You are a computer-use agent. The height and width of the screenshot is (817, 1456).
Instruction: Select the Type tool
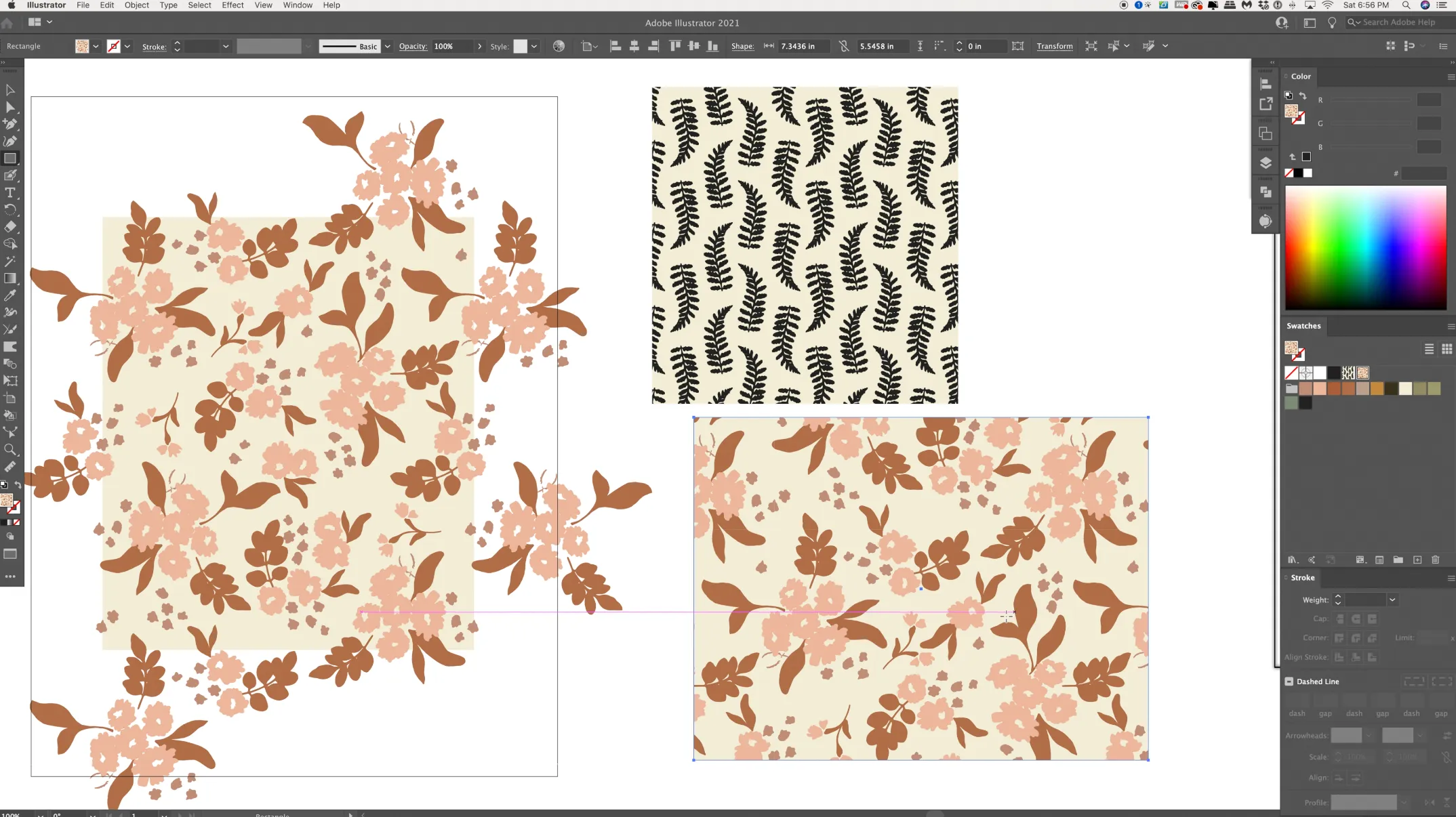10,193
